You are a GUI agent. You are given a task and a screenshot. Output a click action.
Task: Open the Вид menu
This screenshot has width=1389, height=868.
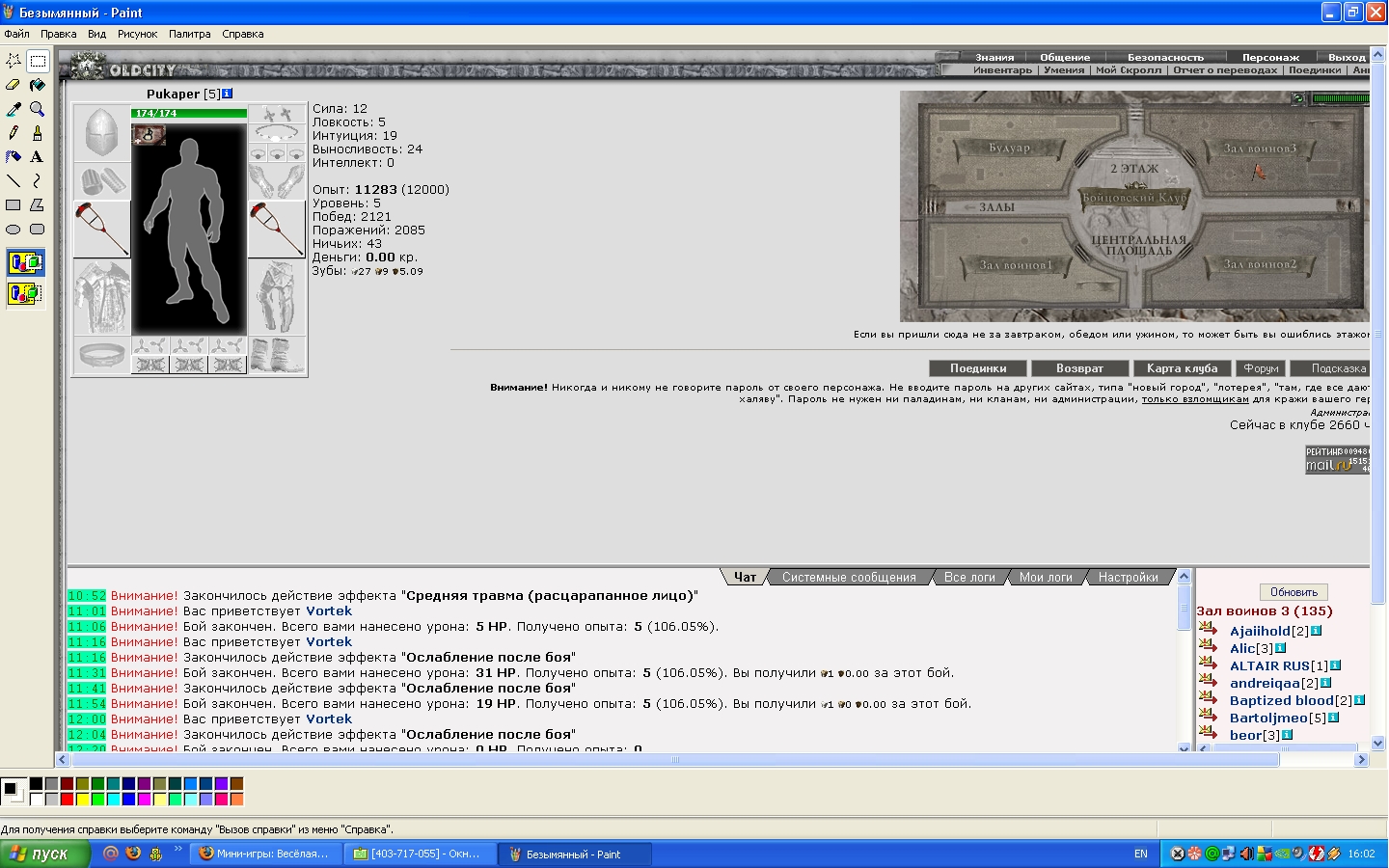pyautogui.click(x=96, y=34)
